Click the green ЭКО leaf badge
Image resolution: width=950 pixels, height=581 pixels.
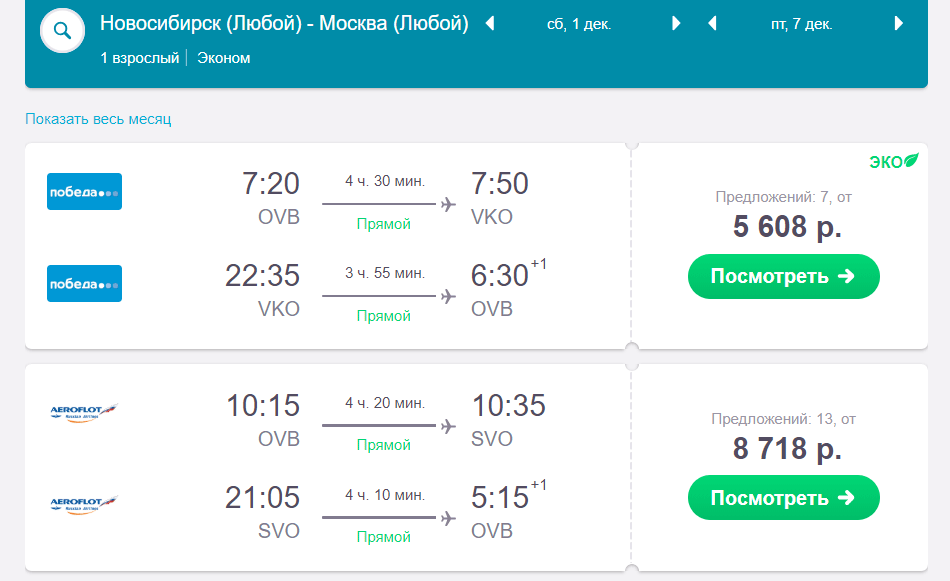[894, 161]
